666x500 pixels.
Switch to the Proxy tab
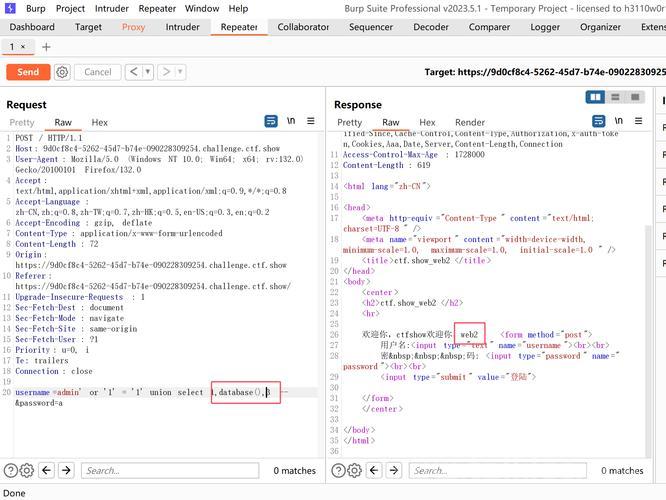click(x=133, y=27)
